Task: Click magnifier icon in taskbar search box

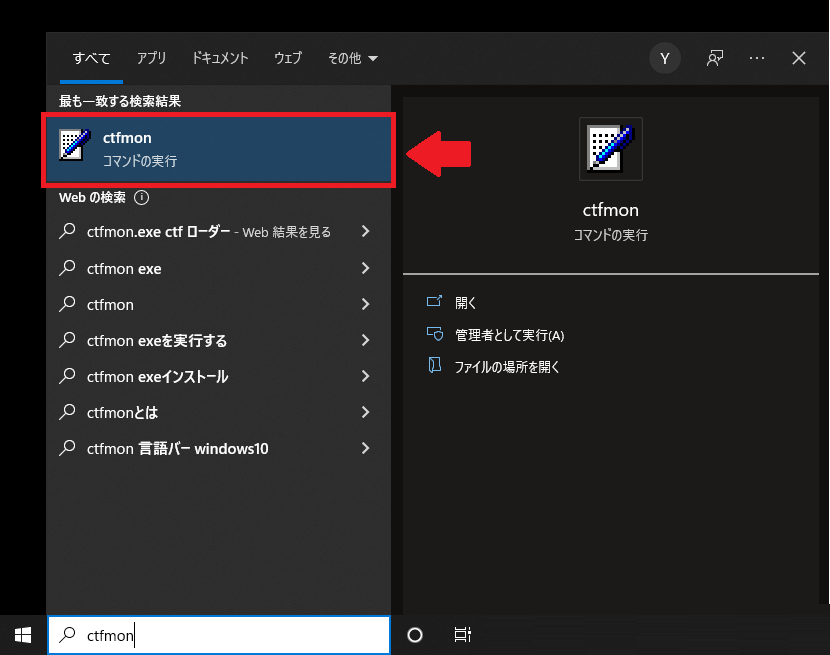Action: (67, 634)
